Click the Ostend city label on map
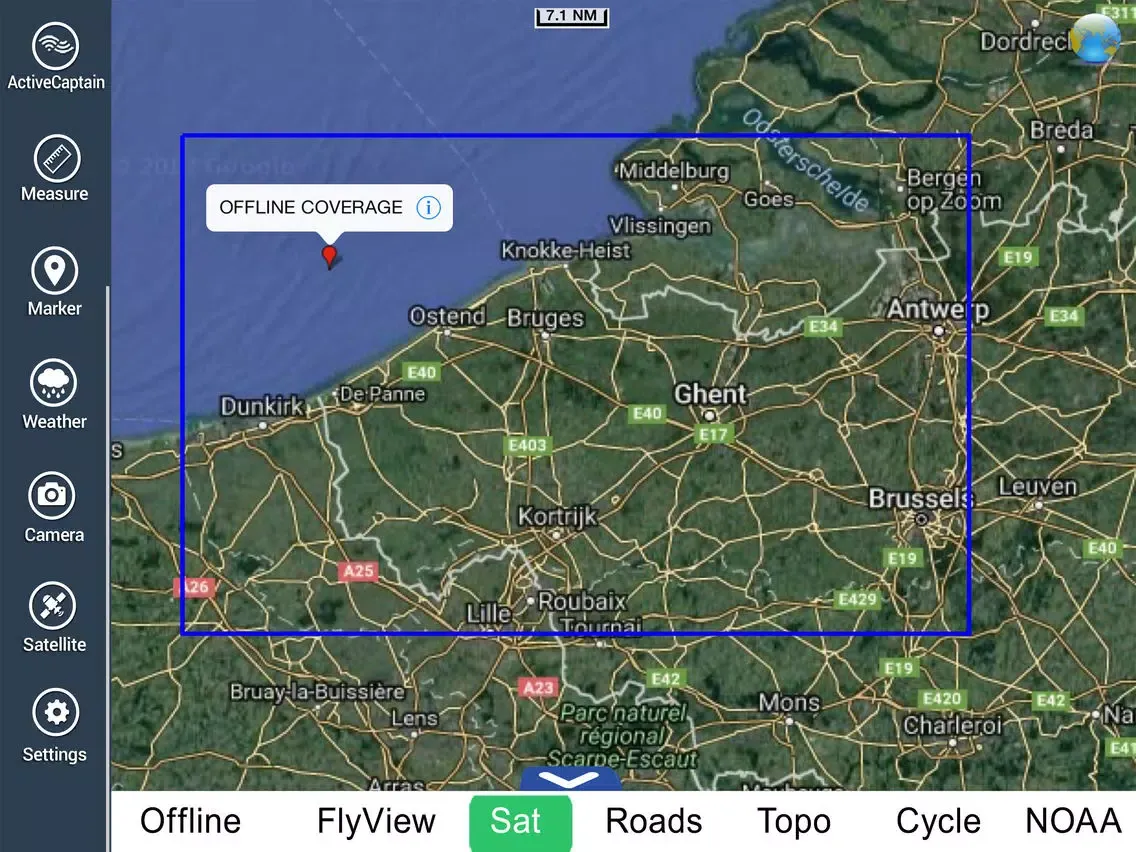Viewport: 1136px width, 852px height. 447,316
